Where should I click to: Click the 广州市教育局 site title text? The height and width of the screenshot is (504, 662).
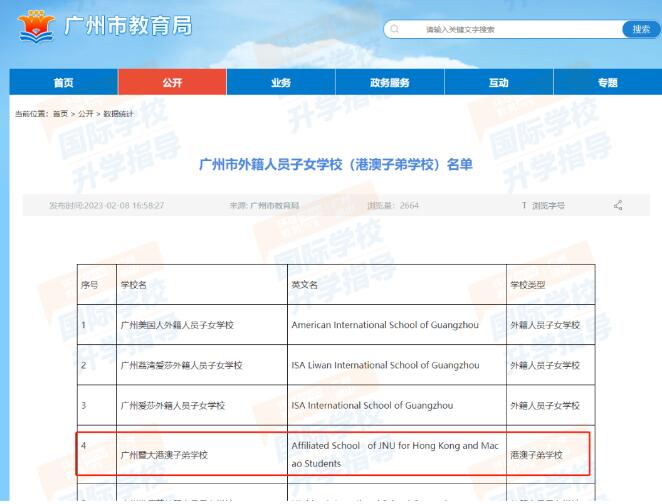[x=128, y=26]
